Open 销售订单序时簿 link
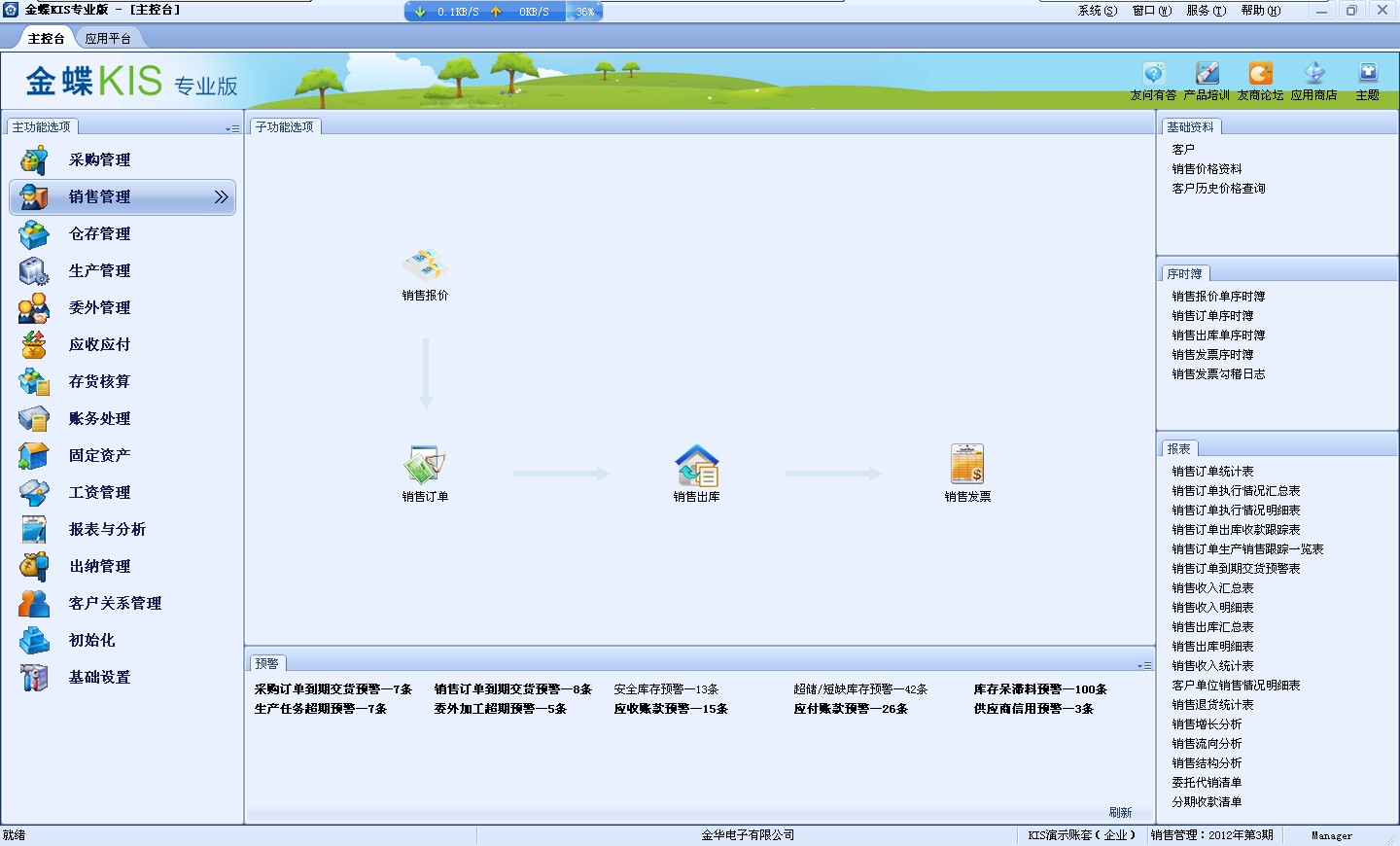 point(1212,316)
